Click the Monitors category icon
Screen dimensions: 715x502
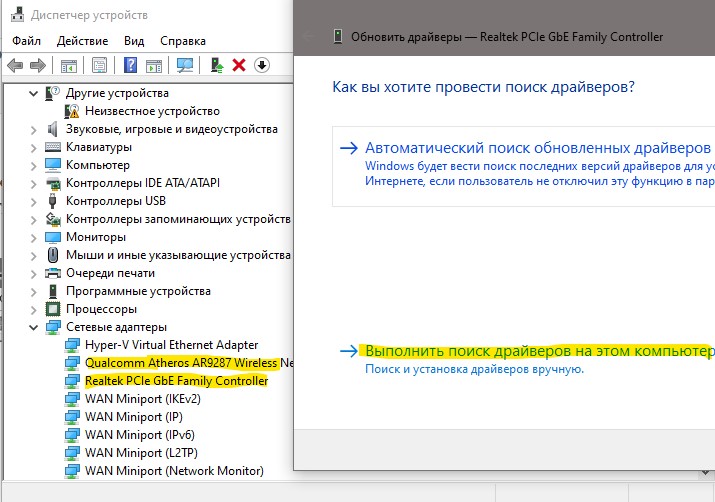pos(53,237)
